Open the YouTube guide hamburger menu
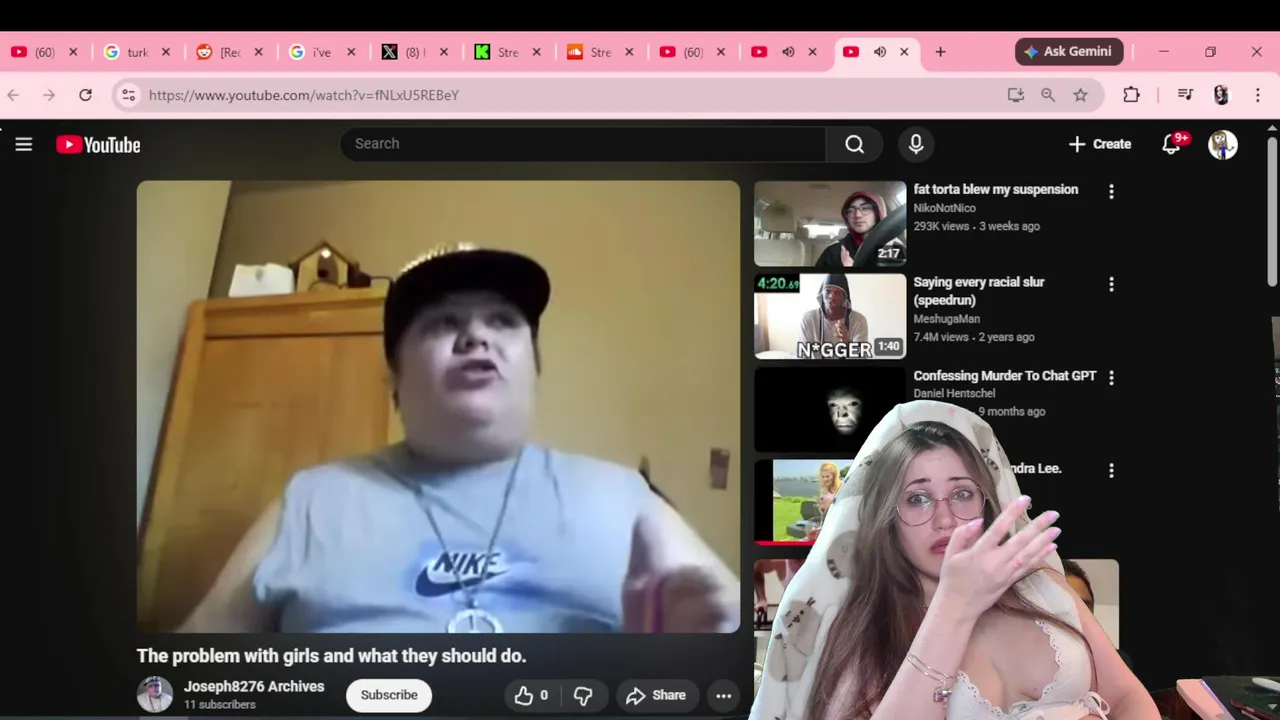 pos(24,145)
